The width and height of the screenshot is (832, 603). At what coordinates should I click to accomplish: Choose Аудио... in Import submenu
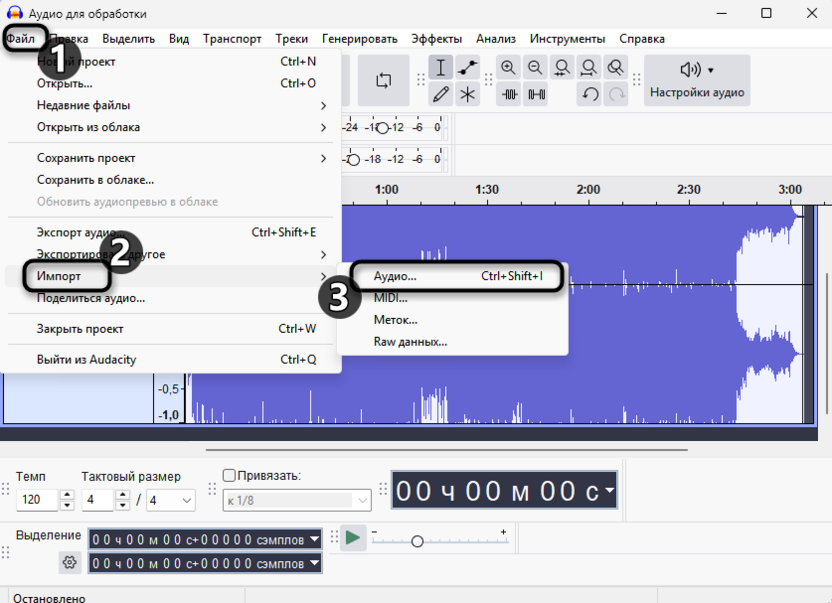[453, 276]
